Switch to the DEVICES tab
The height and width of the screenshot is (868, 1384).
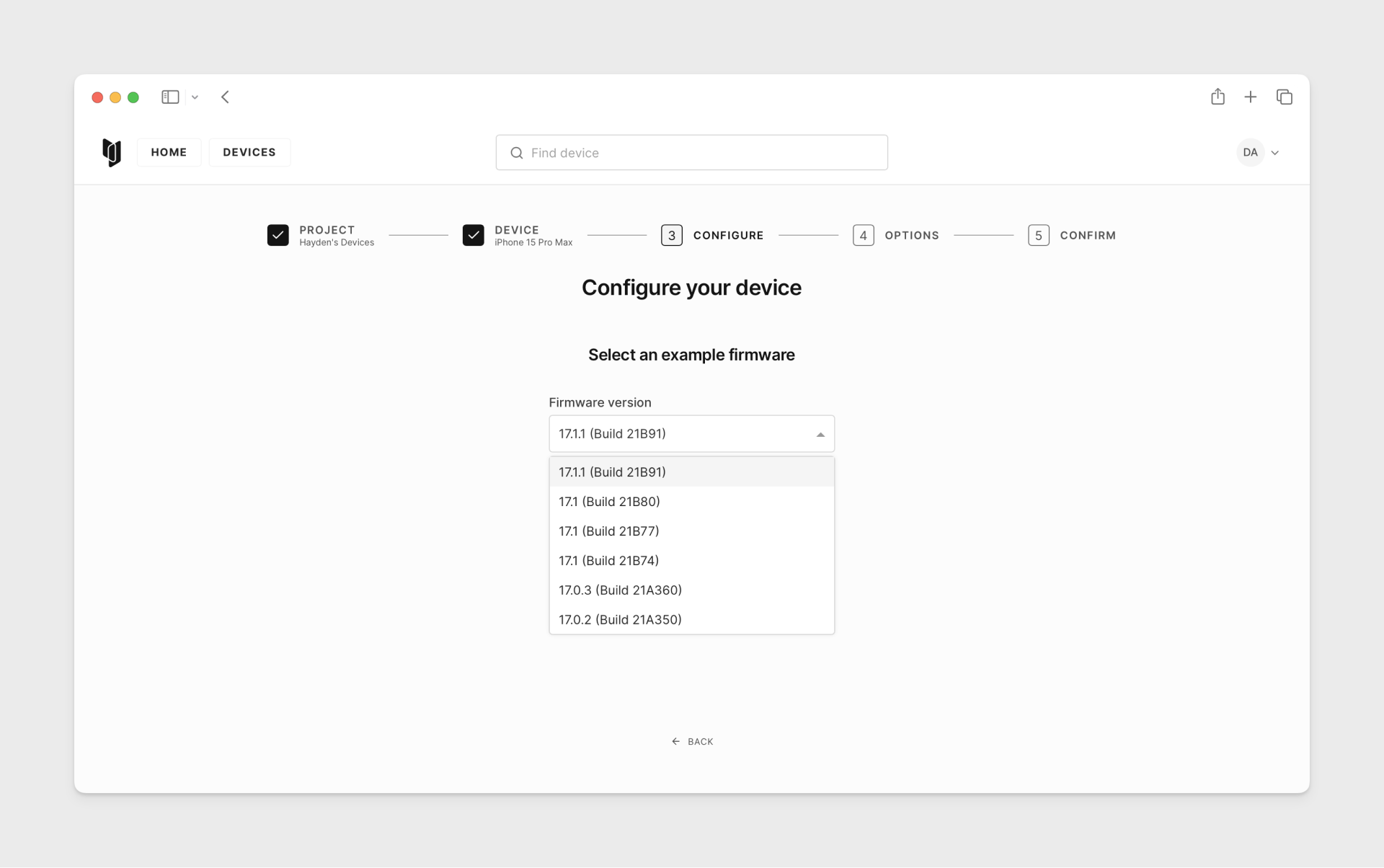249,152
